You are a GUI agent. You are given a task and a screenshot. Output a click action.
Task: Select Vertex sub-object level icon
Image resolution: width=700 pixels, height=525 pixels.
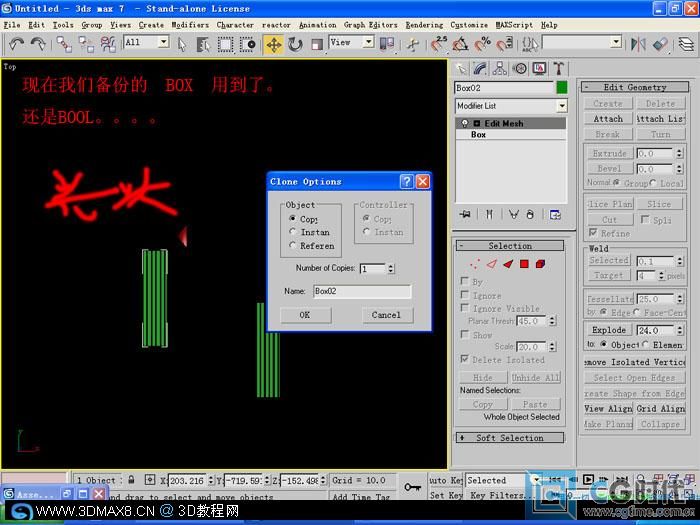[475, 264]
